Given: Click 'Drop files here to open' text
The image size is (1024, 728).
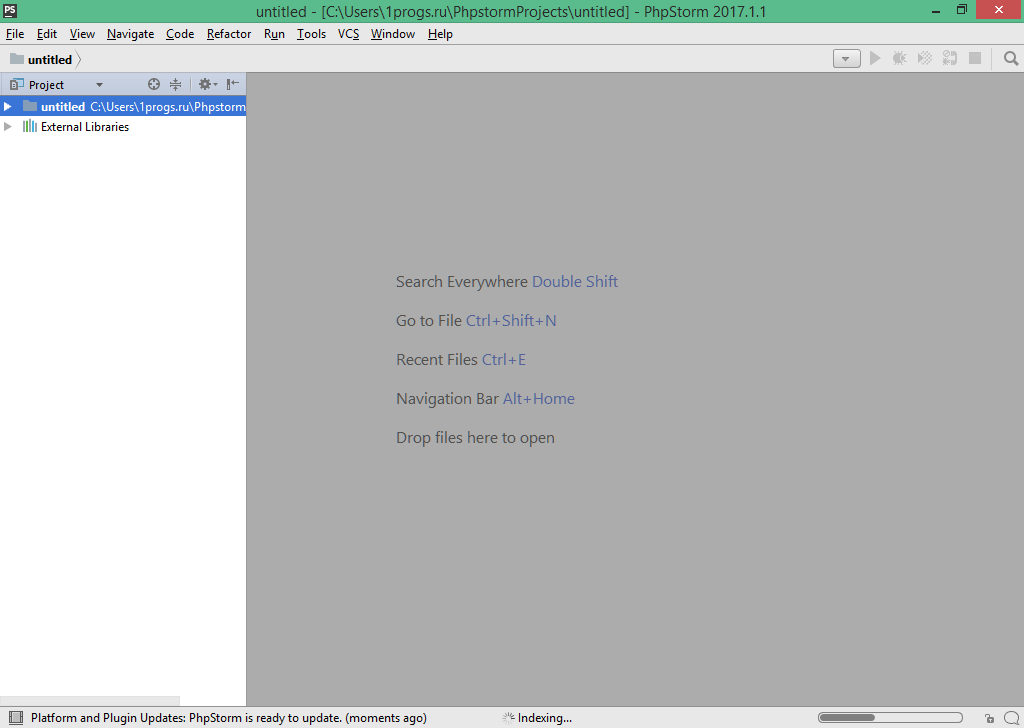Looking at the screenshot, I should coord(475,438).
